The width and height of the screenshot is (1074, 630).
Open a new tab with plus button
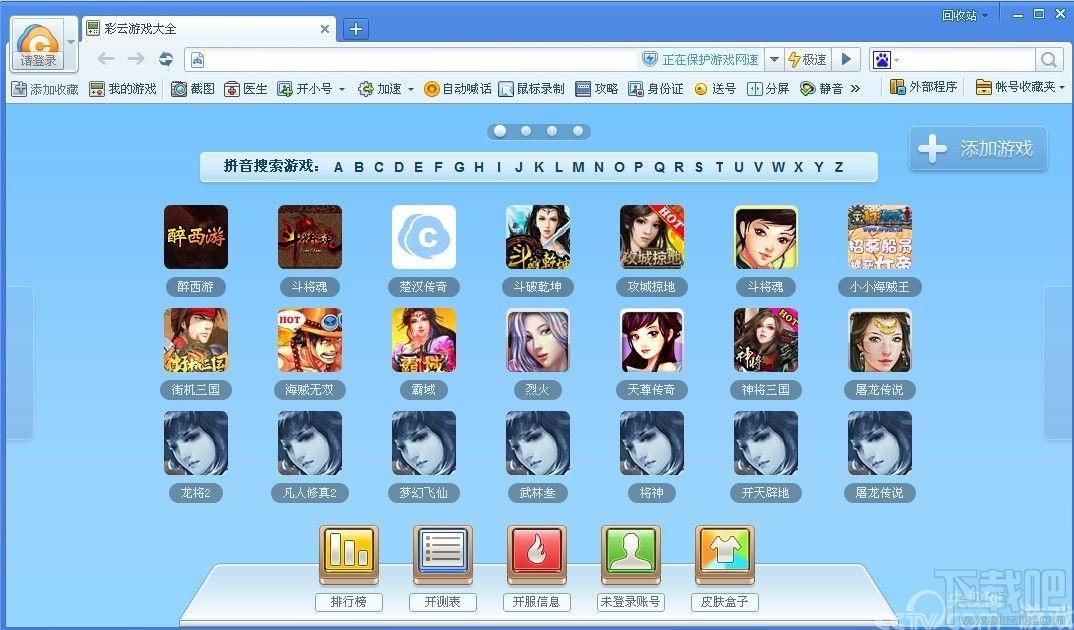(x=355, y=29)
